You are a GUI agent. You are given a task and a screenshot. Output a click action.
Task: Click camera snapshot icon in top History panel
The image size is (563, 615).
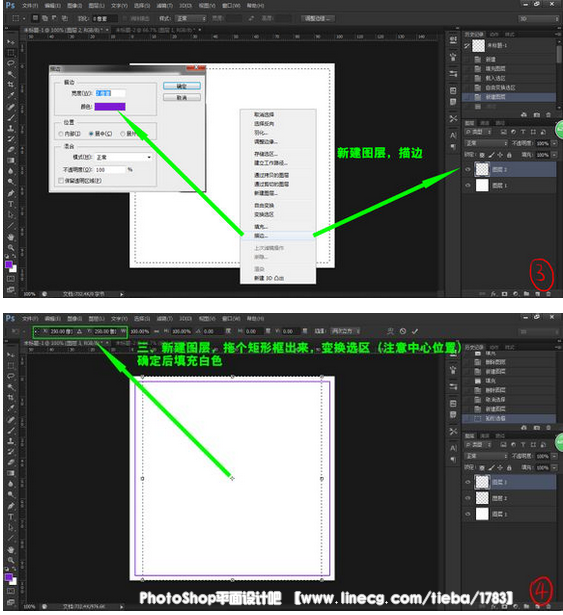(x=536, y=115)
